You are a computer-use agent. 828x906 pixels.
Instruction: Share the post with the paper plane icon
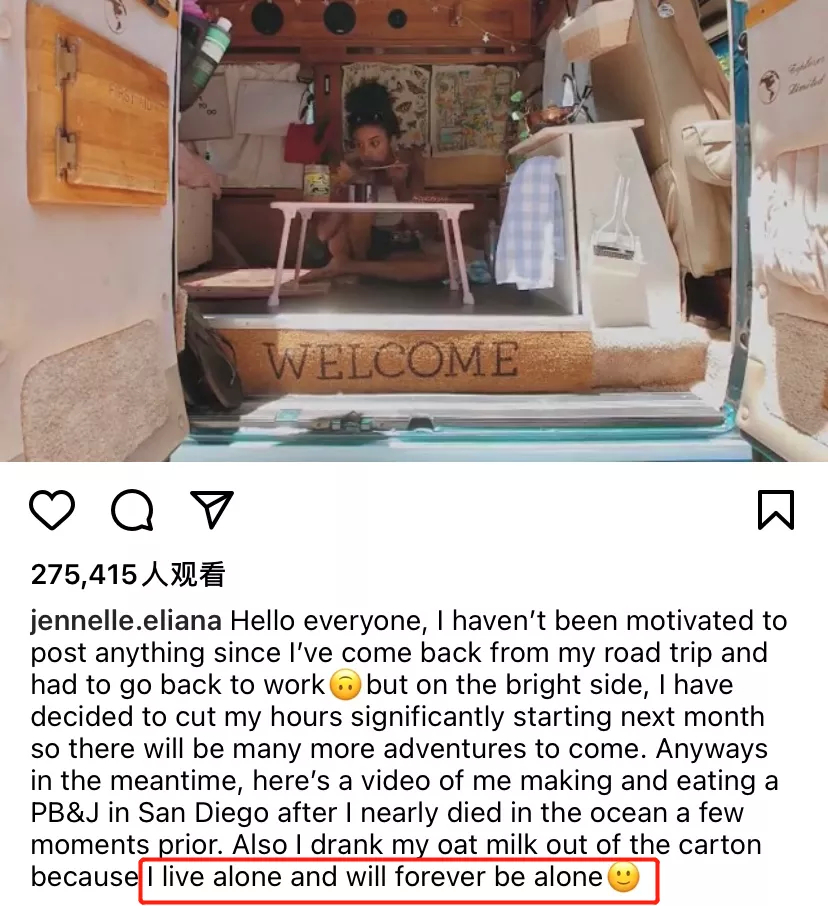tap(211, 509)
